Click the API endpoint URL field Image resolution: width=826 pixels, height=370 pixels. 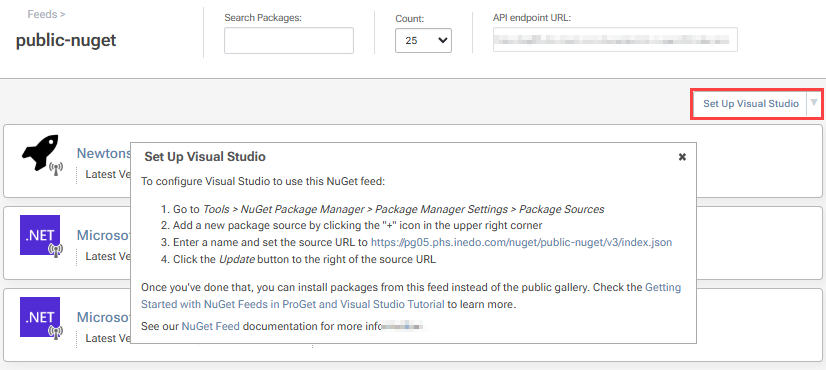coord(615,40)
